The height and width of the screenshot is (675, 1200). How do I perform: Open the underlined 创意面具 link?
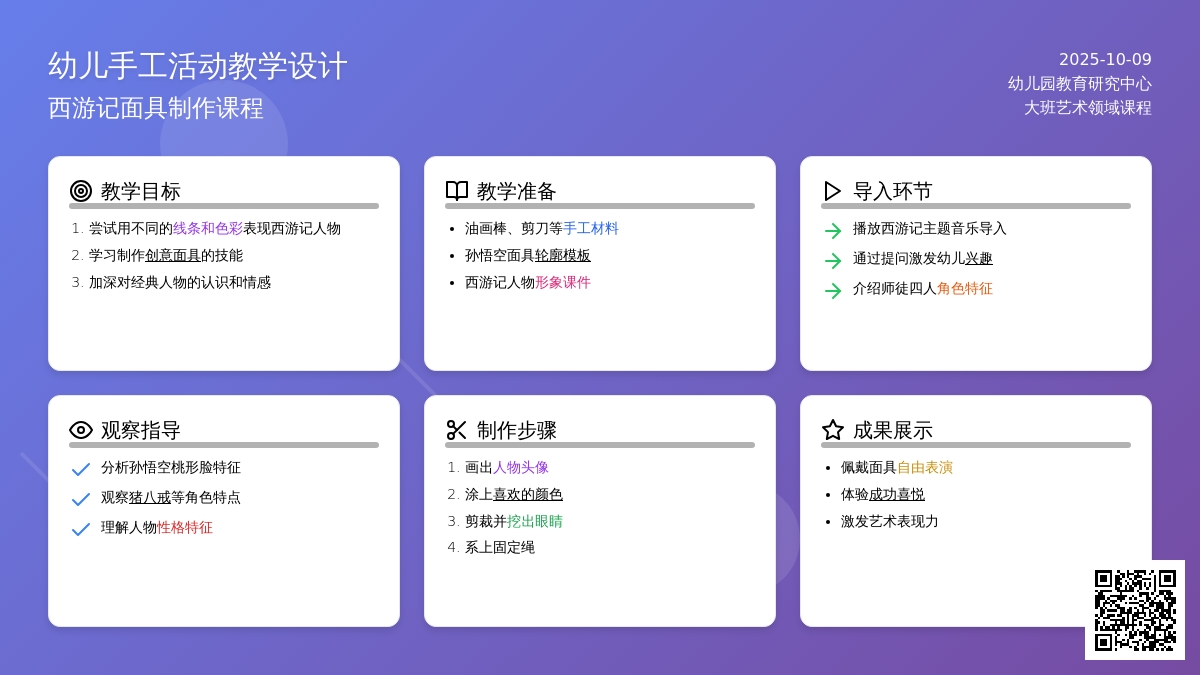pos(173,255)
